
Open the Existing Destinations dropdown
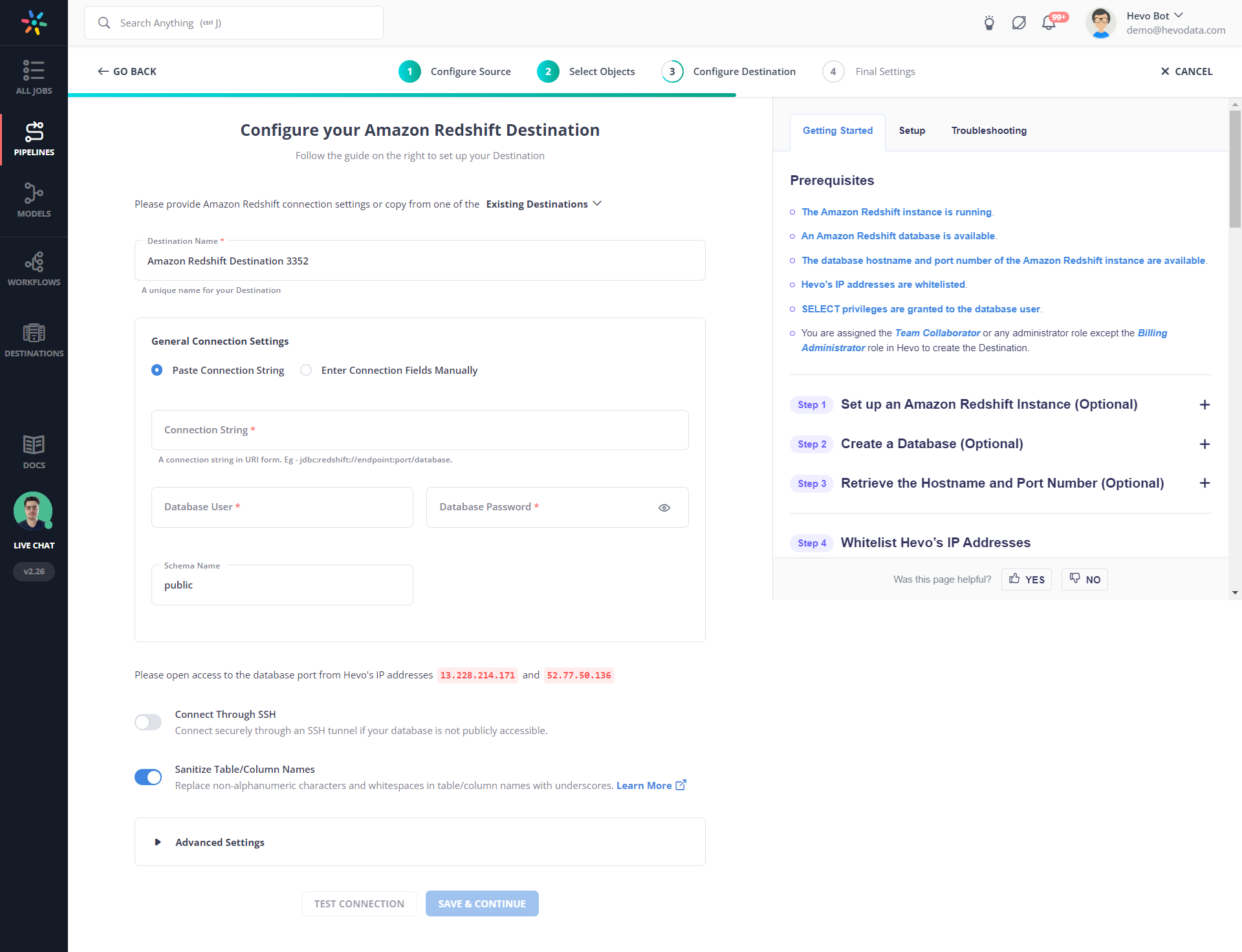point(545,204)
